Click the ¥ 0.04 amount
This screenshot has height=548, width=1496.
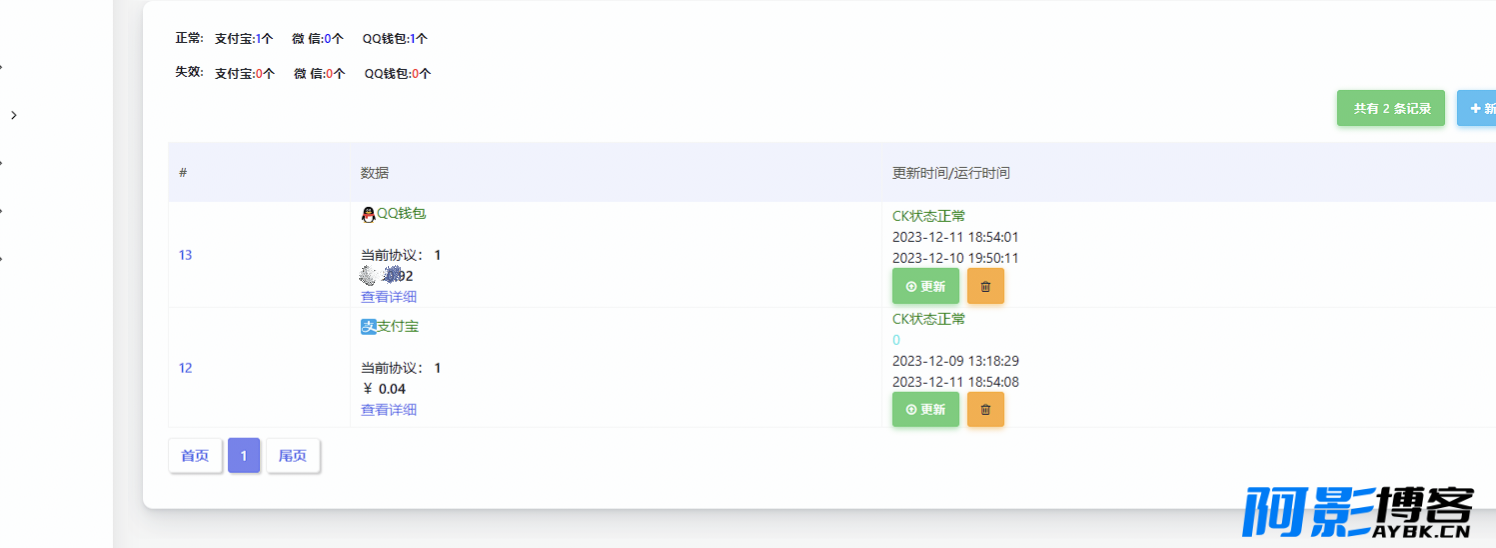[384, 389]
